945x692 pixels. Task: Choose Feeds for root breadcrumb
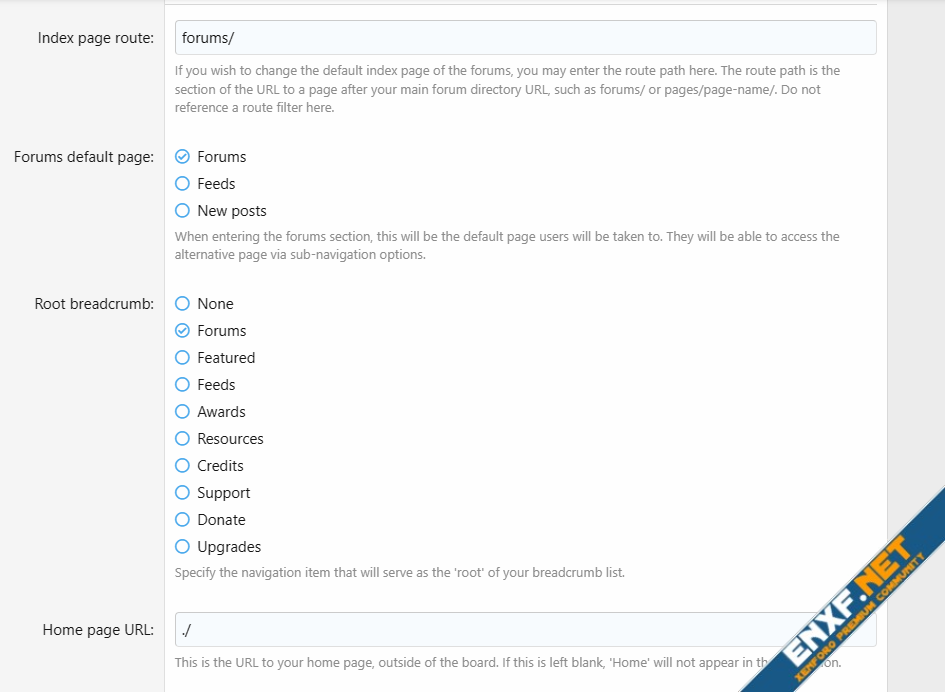(182, 385)
